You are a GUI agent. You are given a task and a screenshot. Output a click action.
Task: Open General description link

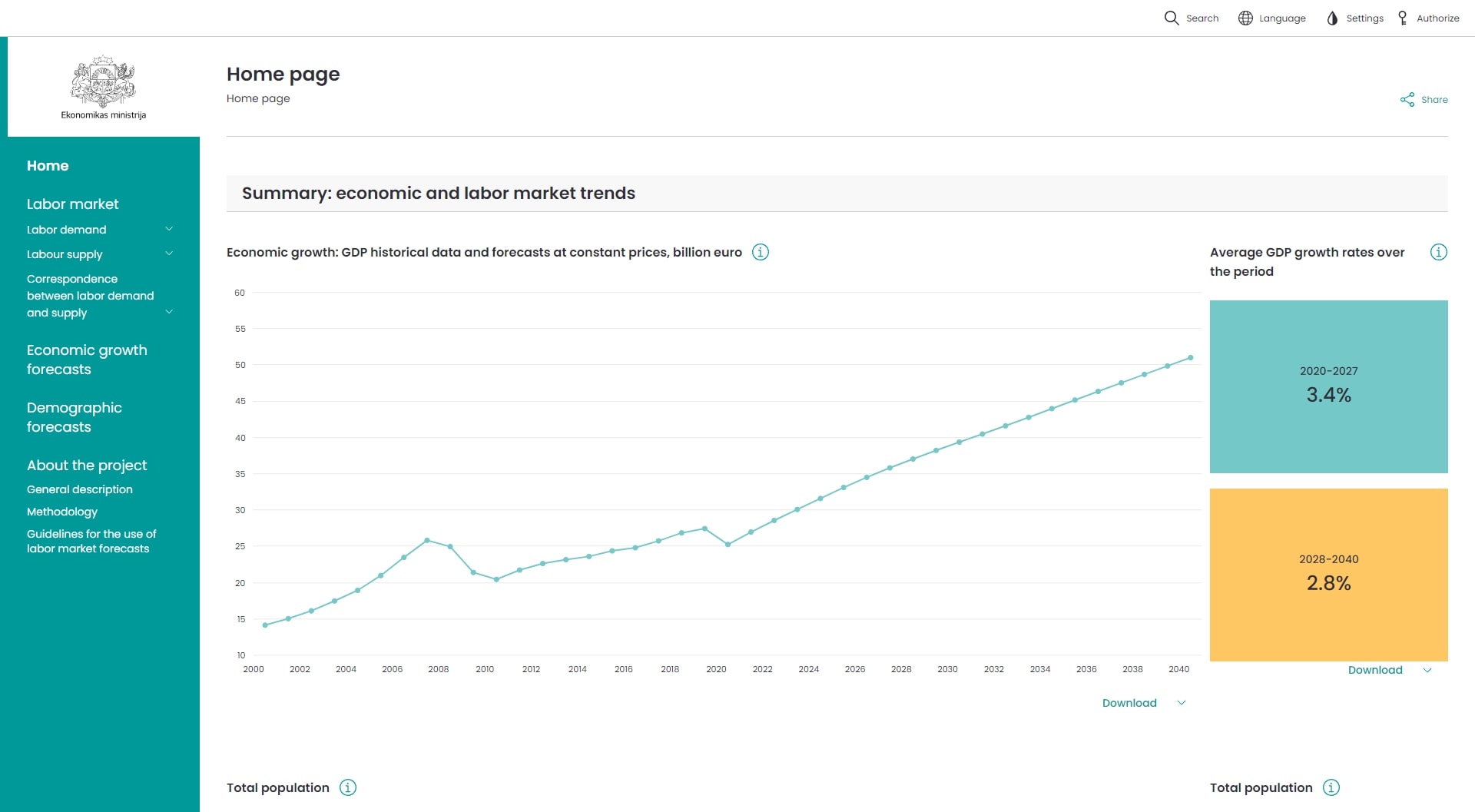(80, 489)
